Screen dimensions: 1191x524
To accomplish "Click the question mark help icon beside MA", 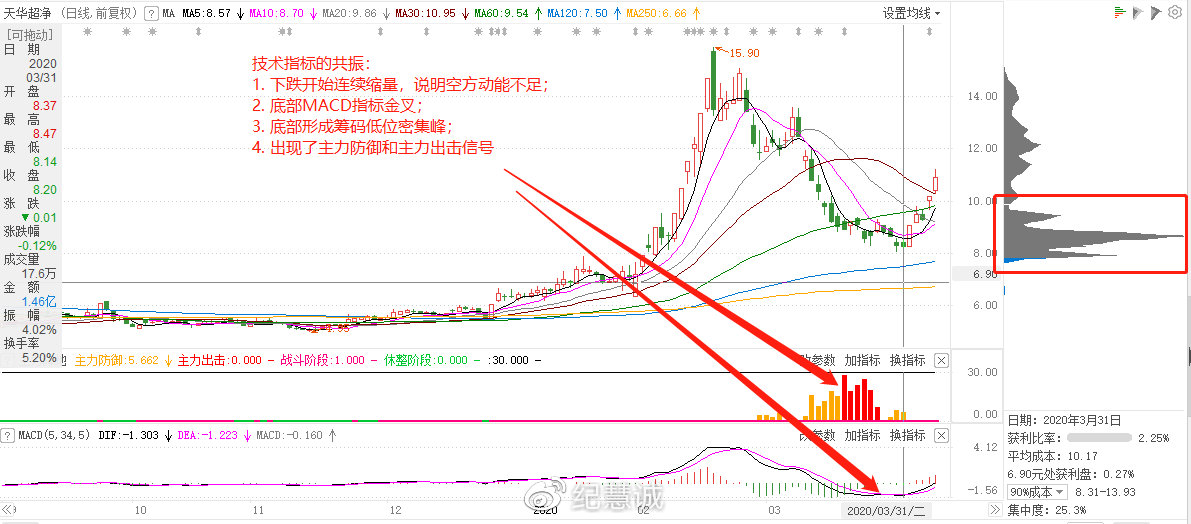I will (151, 14).
